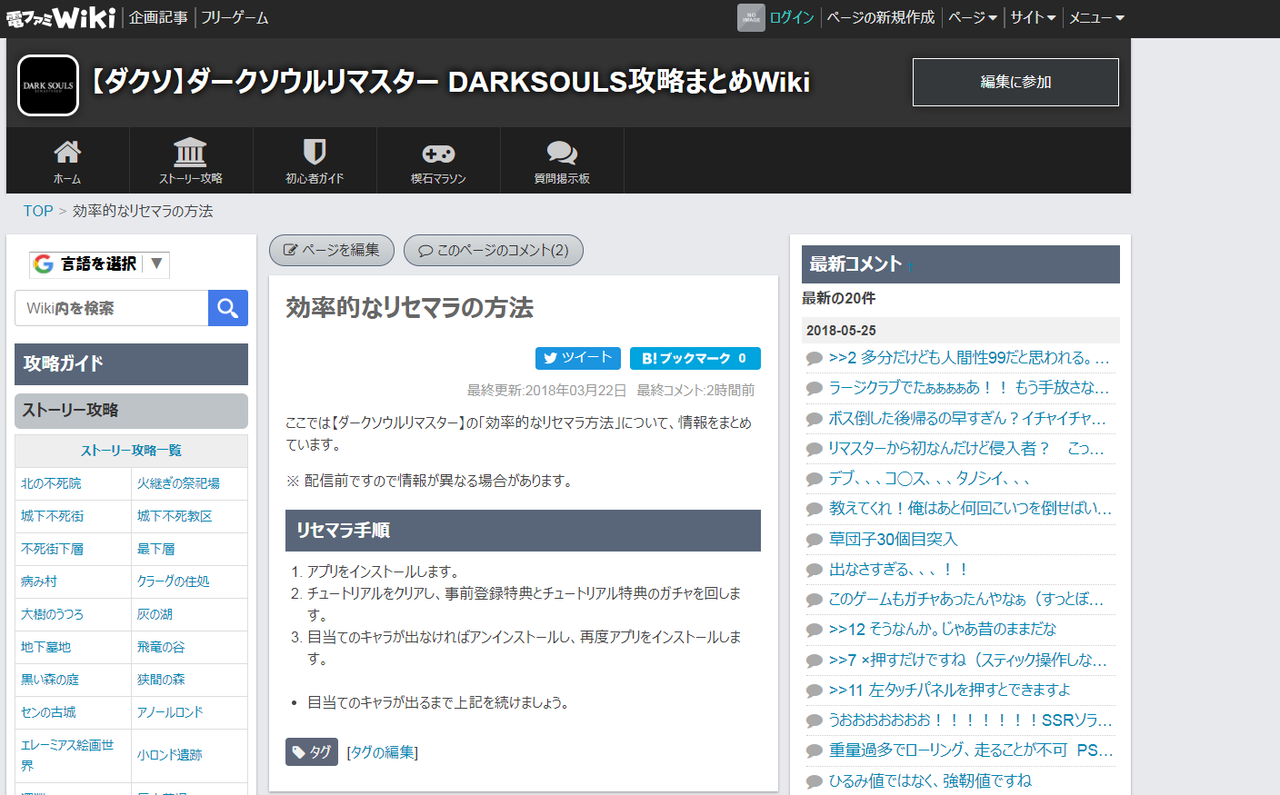The width and height of the screenshot is (1280, 795).
Task: Open 灰の湖 link
Action: pyautogui.click(x=155, y=614)
